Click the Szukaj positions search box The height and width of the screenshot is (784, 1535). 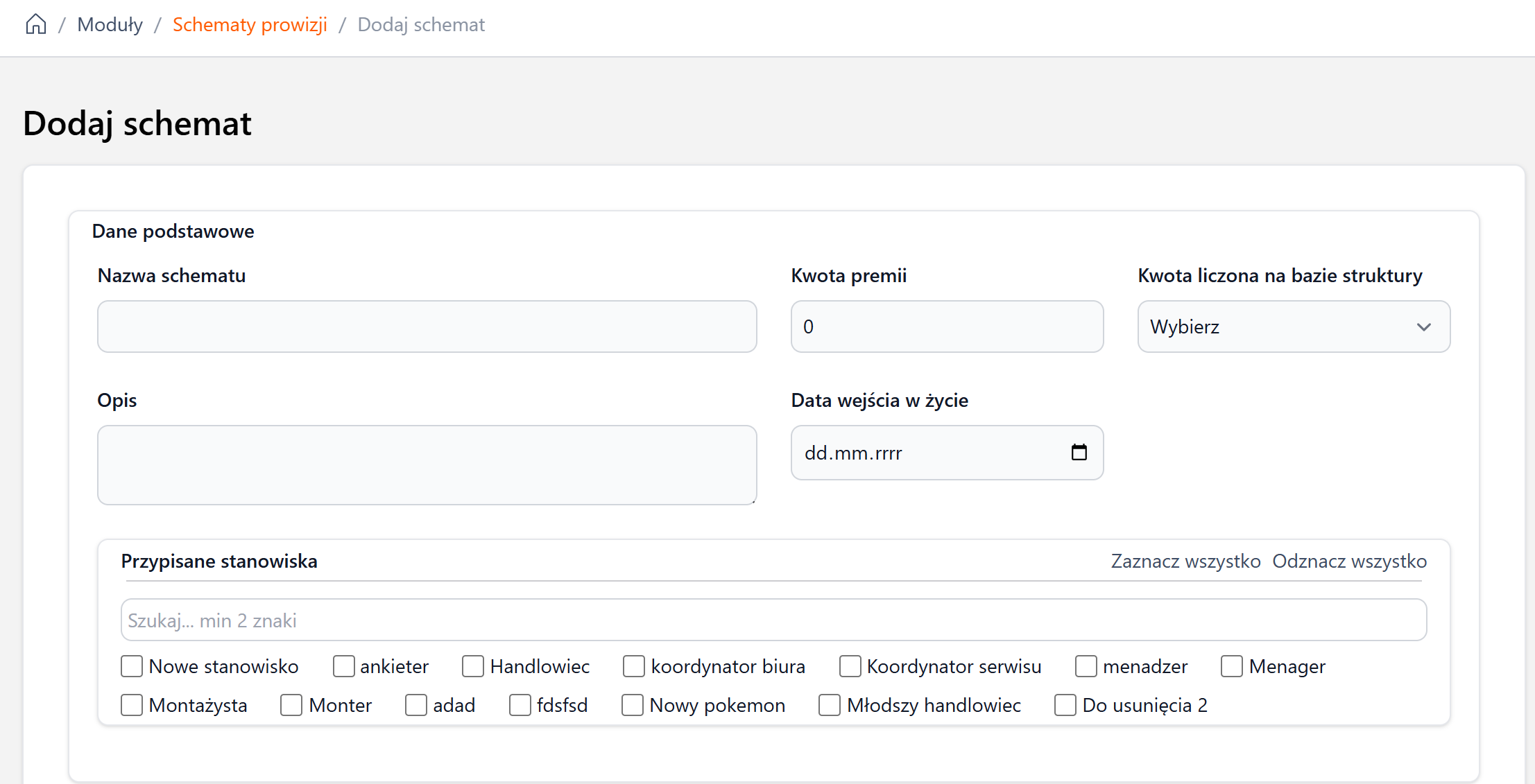point(773,620)
